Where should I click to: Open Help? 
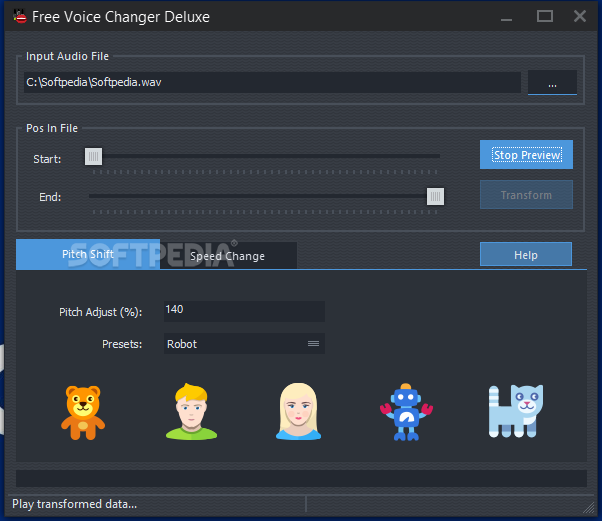tap(526, 255)
